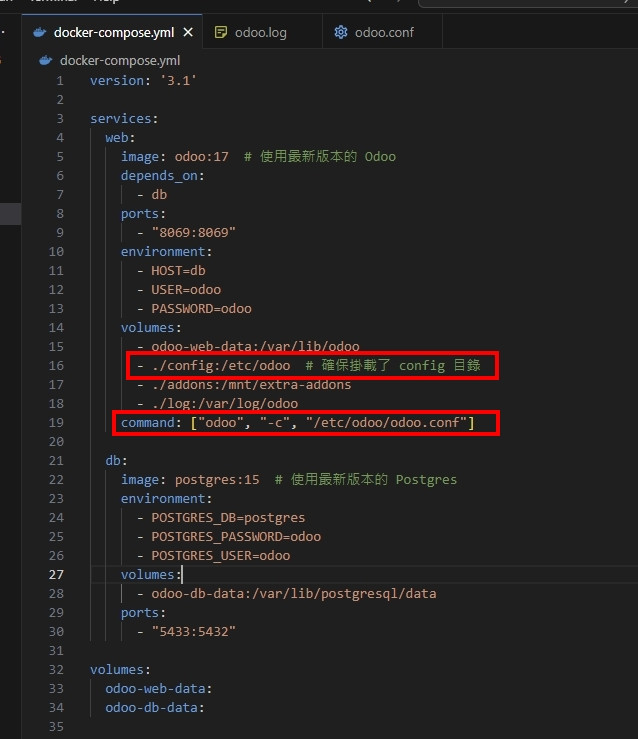
Task: Click the odoo-web-data: key on line 33
Action: click(159, 689)
